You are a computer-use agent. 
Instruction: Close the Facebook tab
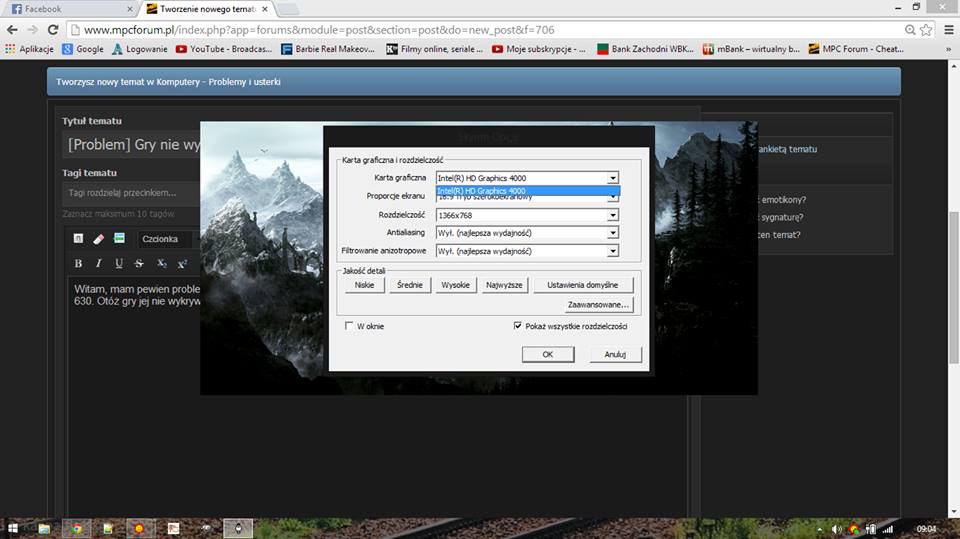[130, 9]
